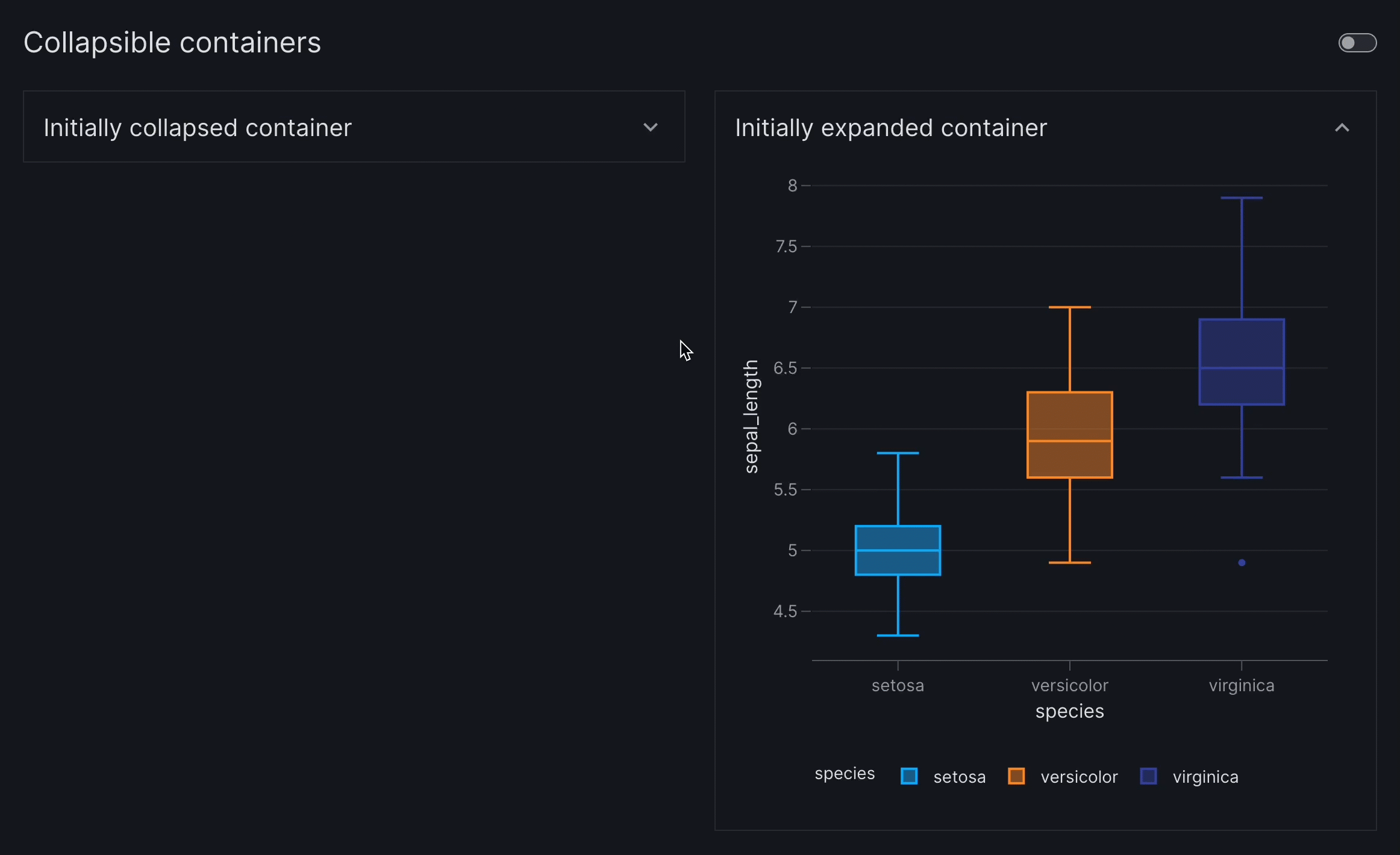This screenshot has height=855, width=1400.
Task: Hide versicolor trace via legend label
Action: [x=1079, y=777]
